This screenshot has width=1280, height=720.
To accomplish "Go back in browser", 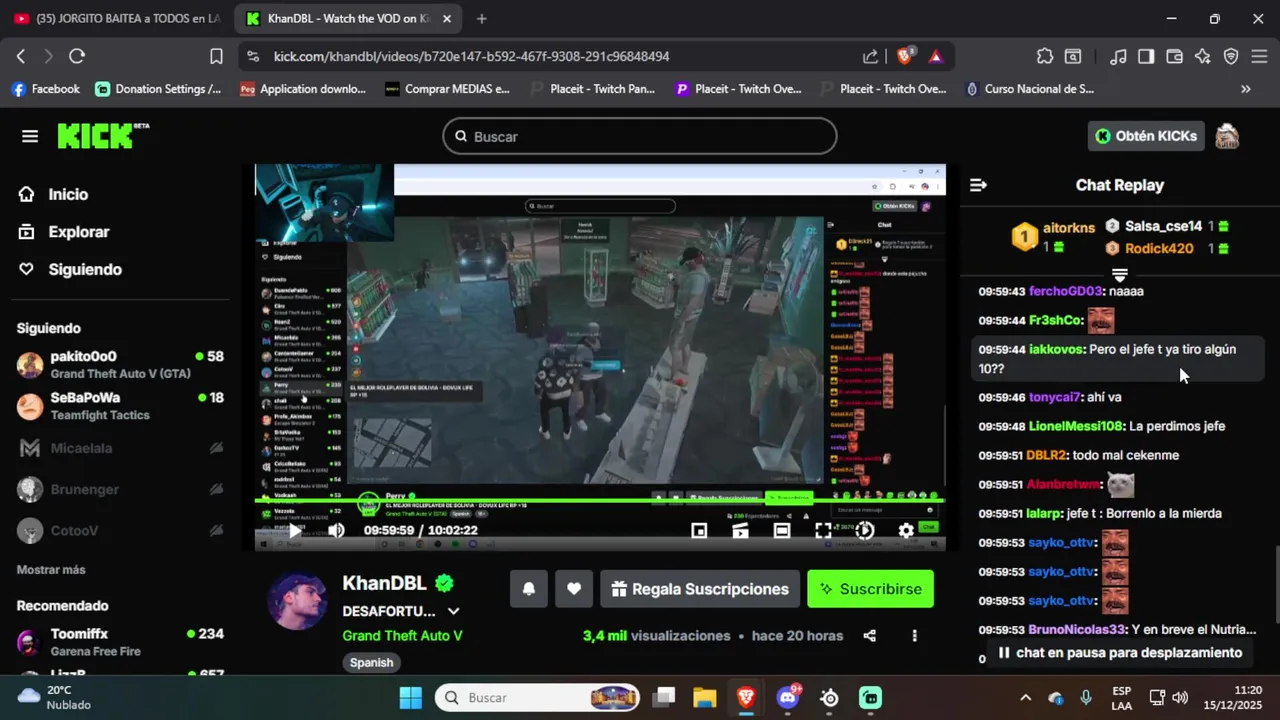I will (x=21, y=57).
